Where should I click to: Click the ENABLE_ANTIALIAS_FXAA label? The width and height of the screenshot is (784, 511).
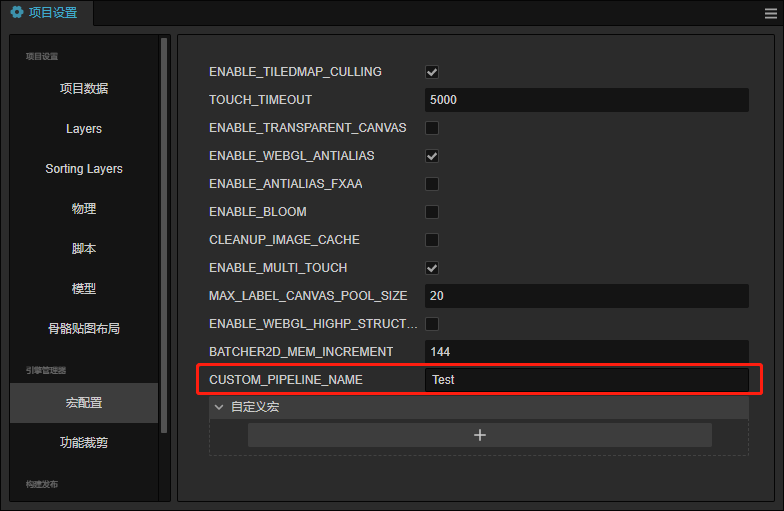coord(286,184)
